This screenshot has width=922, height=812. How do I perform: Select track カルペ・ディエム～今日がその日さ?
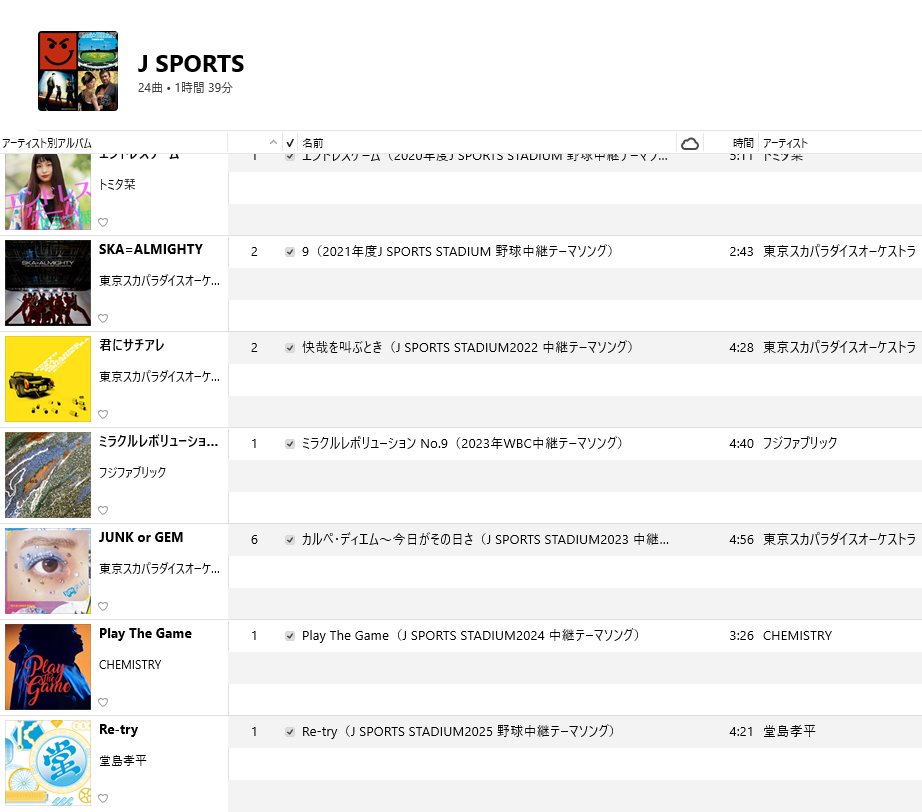pyautogui.click(x=485, y=540)
